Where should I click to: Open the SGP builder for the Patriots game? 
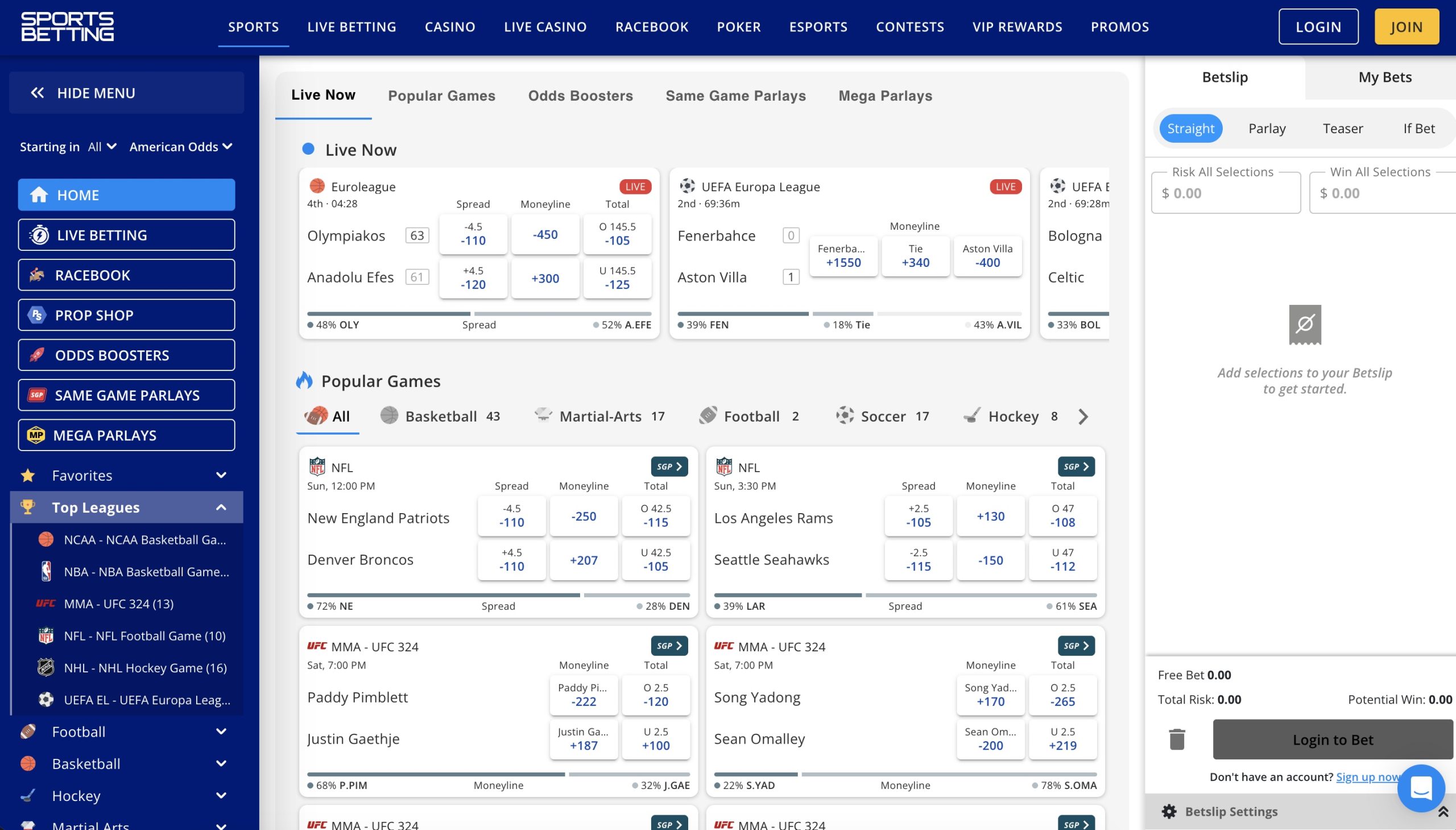(668, 466)
